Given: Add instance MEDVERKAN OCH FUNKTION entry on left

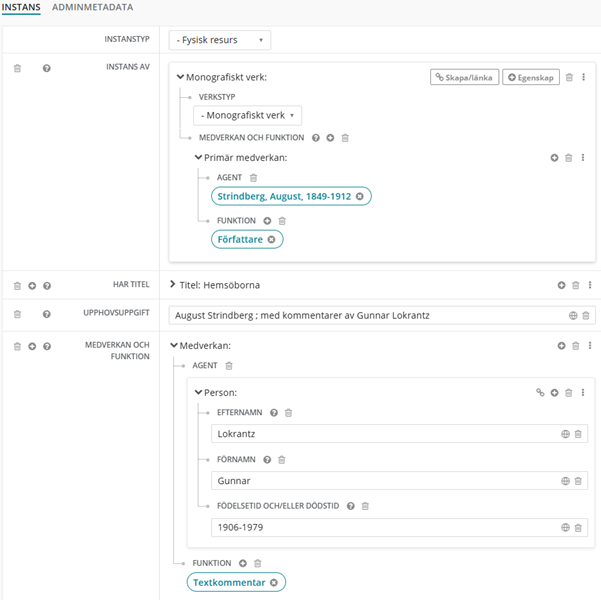Looking at the screenshot, I should tap(32, 346).
